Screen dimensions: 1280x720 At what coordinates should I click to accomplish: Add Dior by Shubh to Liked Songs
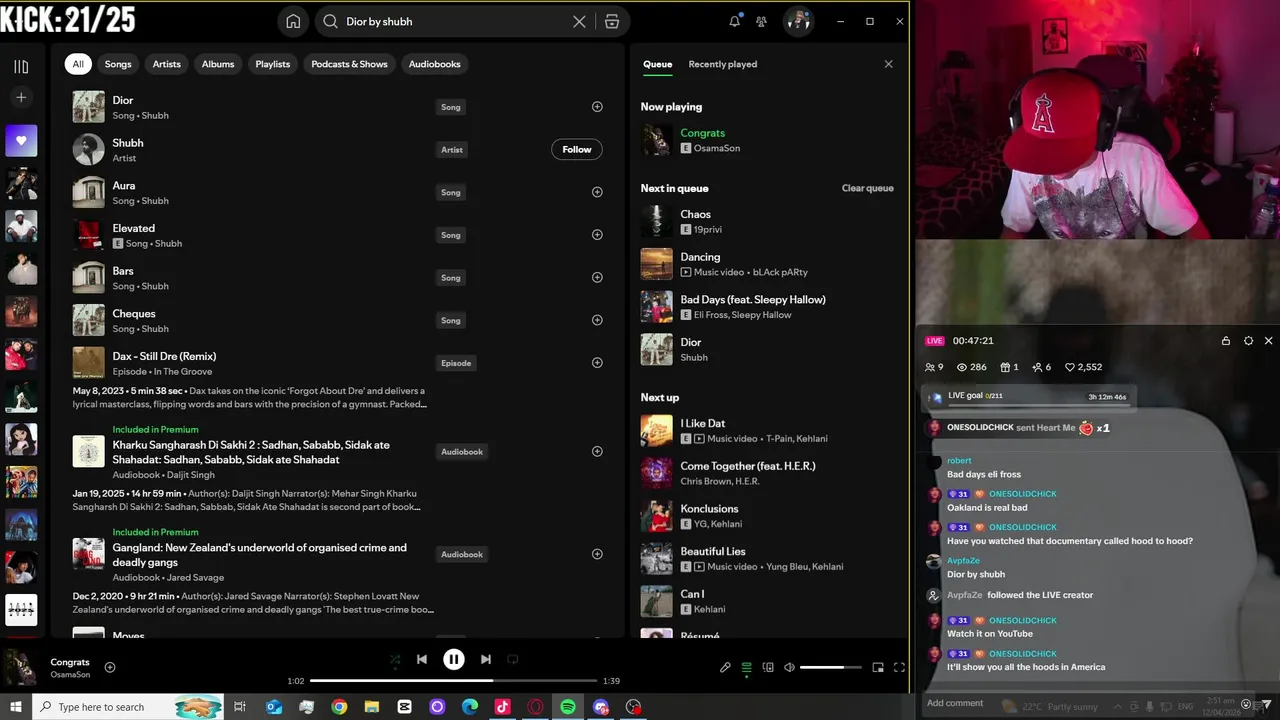[597, 107]
